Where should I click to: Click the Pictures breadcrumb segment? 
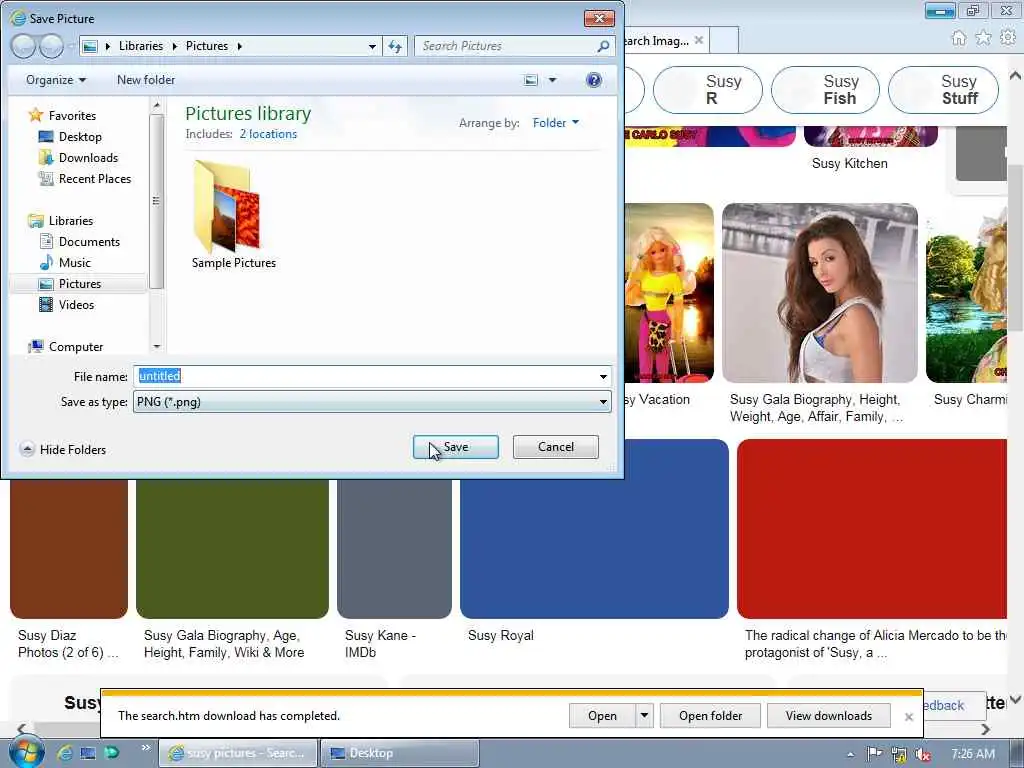click(206, 46)
